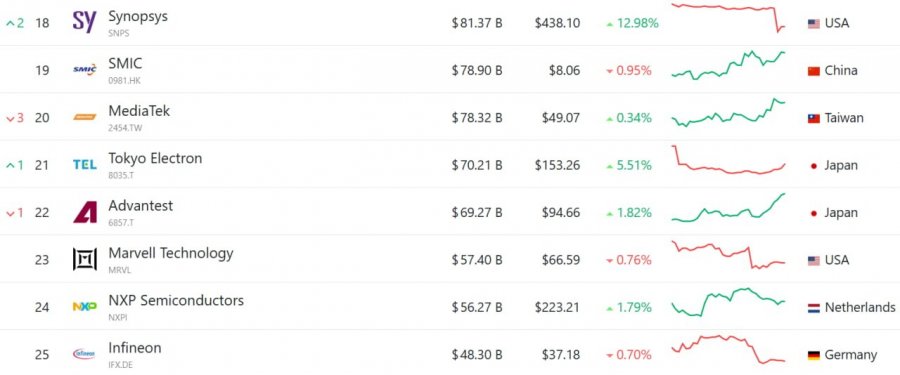Image resolution: width=900 pixels, height=375 pixels.
Task: Click the Marvell Technology red sparkline chart
Action: coord(728,255)
